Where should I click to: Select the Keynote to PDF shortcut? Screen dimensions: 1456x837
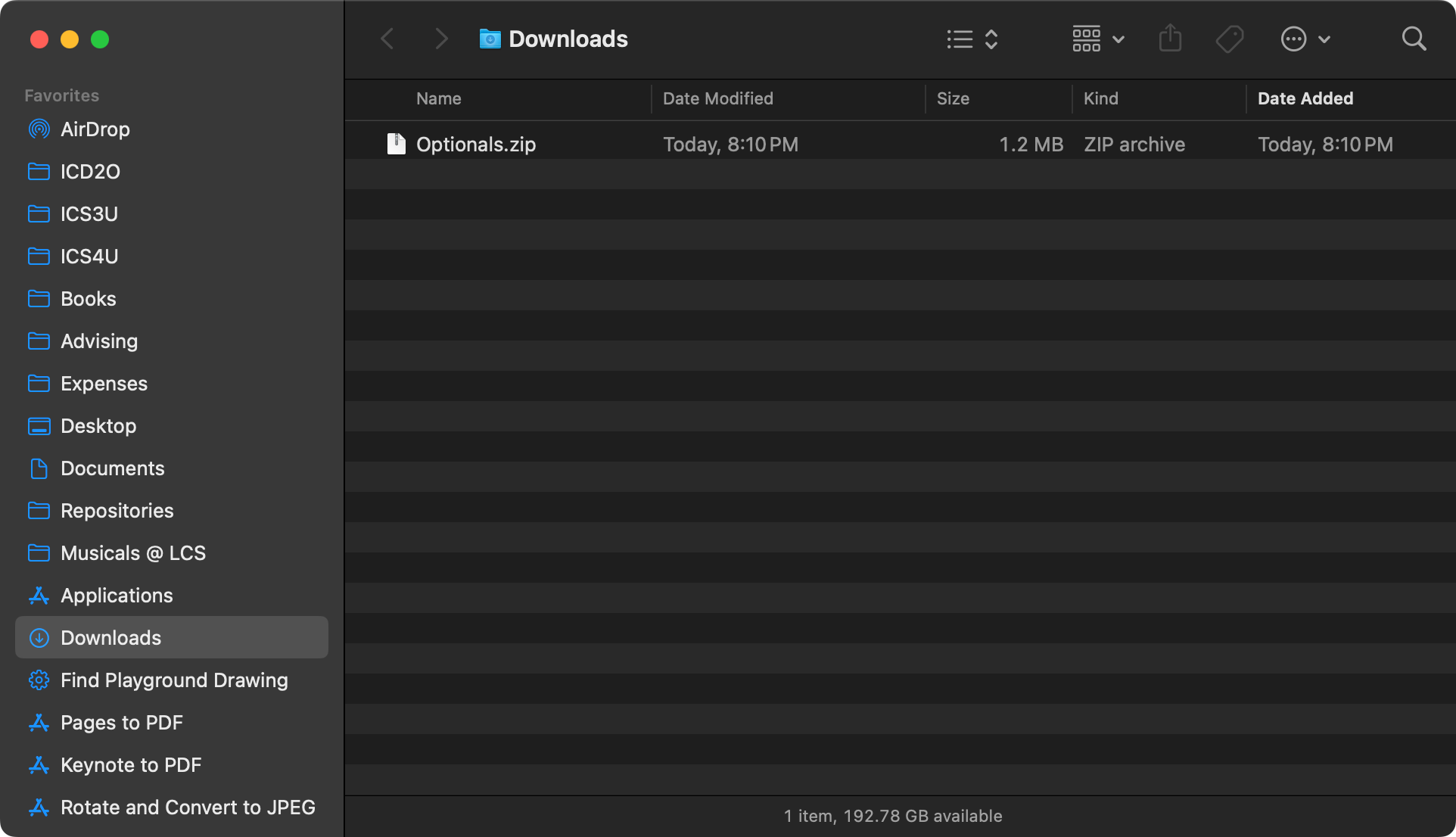131,765
